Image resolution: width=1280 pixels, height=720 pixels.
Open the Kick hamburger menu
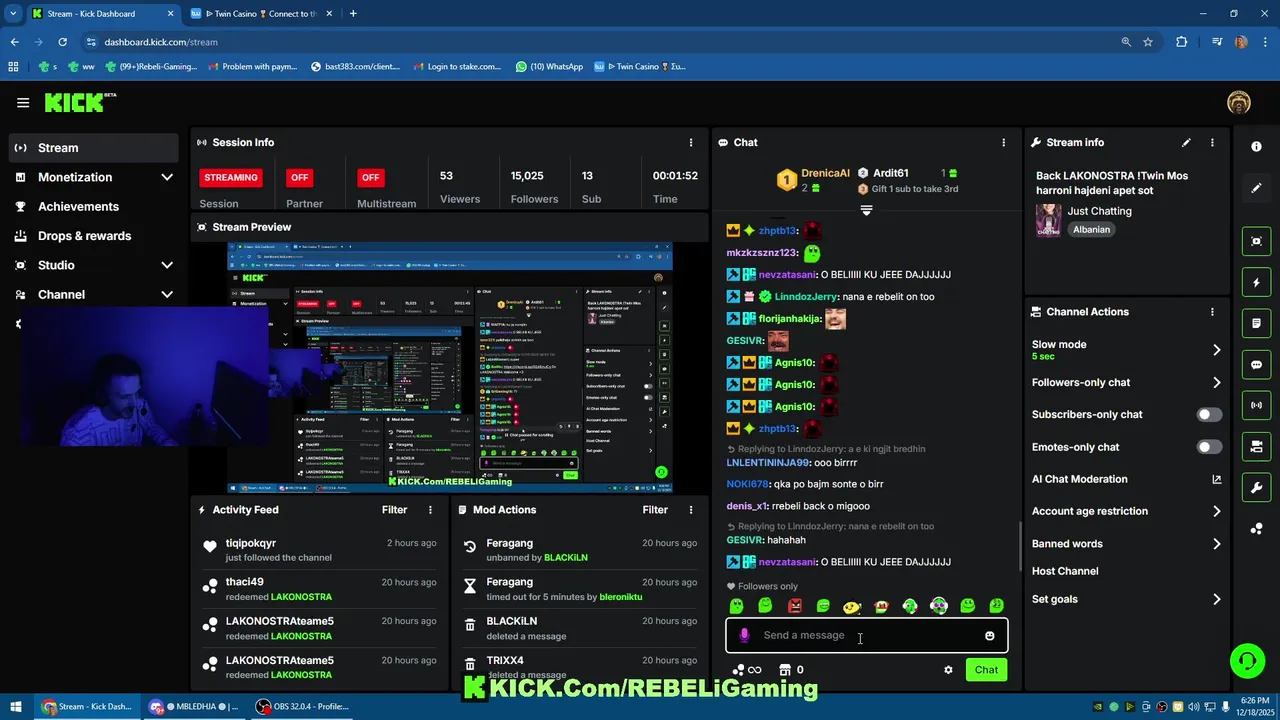[23, 102]
